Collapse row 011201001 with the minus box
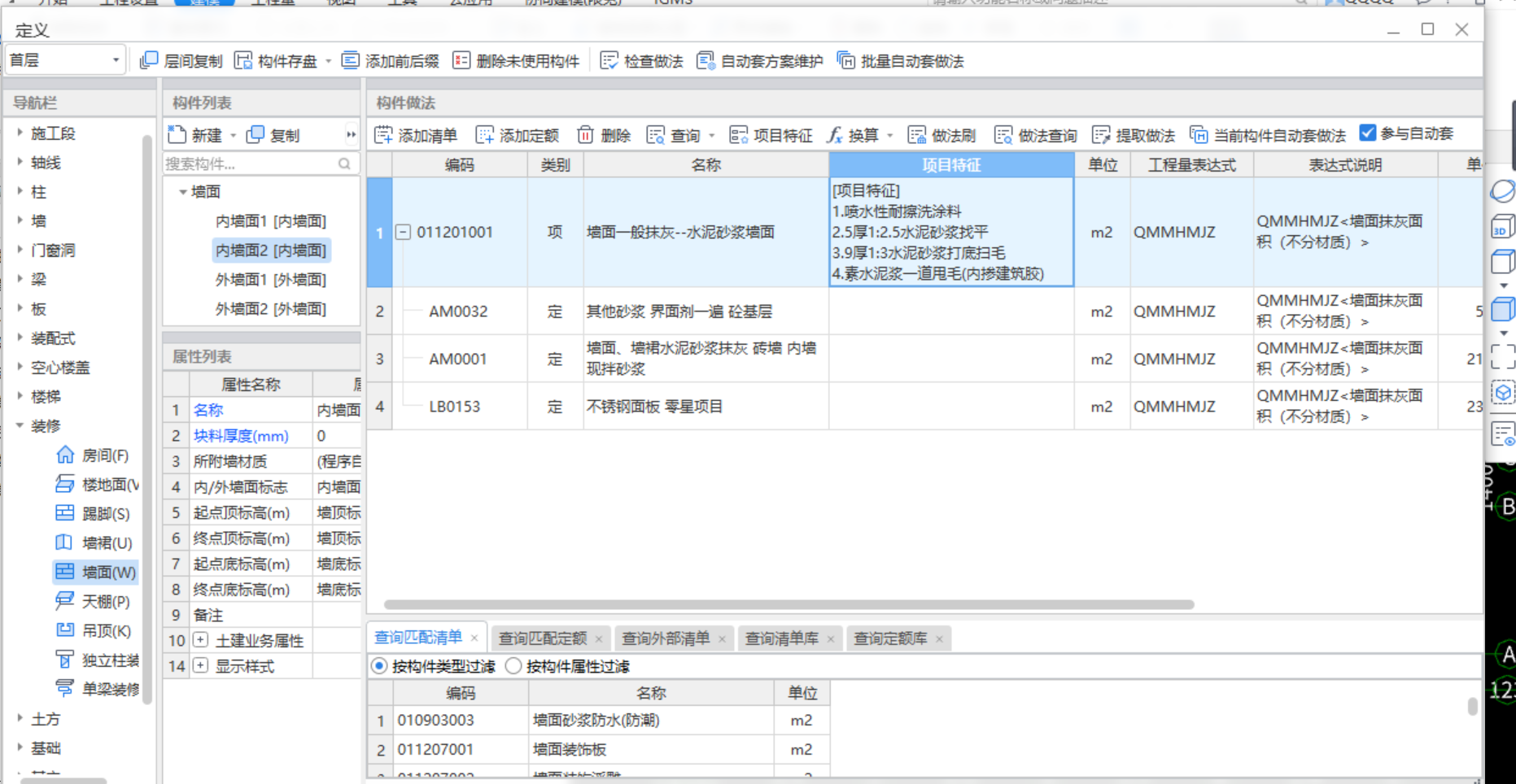This screenshot has width=1516, height=784. click(403, 232)
